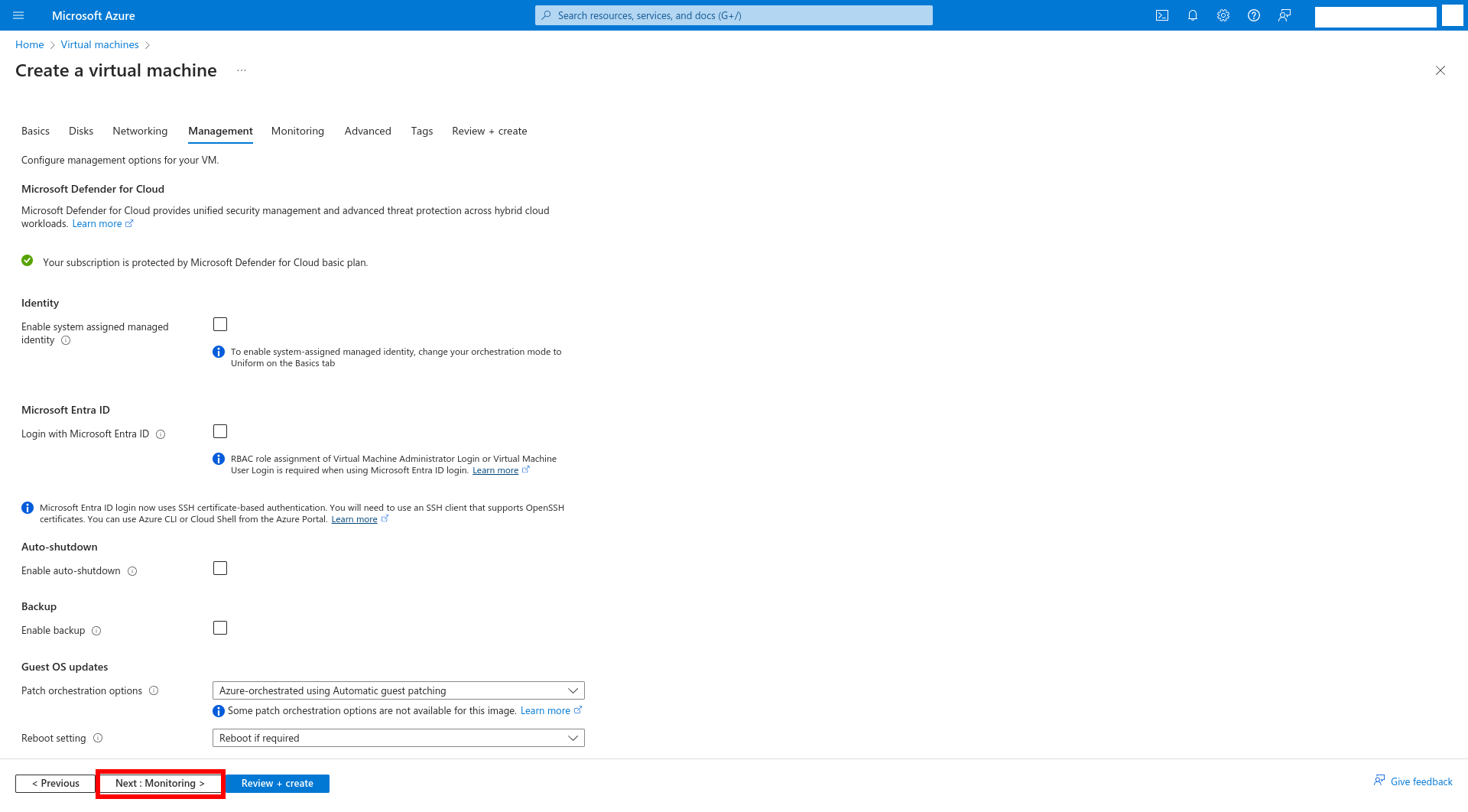
Task: Open the help question mark menu
Action: pyautogui.click(x=1254, y=15)
